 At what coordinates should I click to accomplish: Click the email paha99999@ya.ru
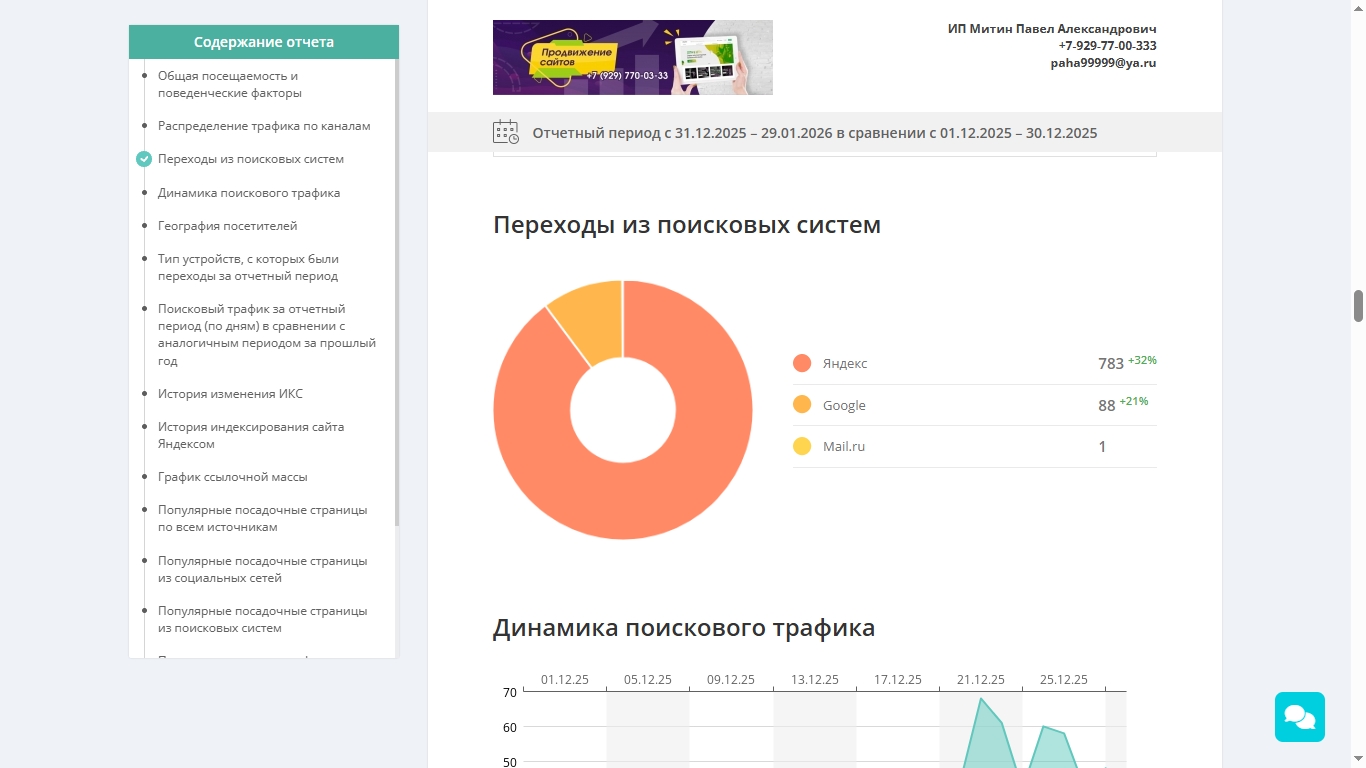point(1103,62)
